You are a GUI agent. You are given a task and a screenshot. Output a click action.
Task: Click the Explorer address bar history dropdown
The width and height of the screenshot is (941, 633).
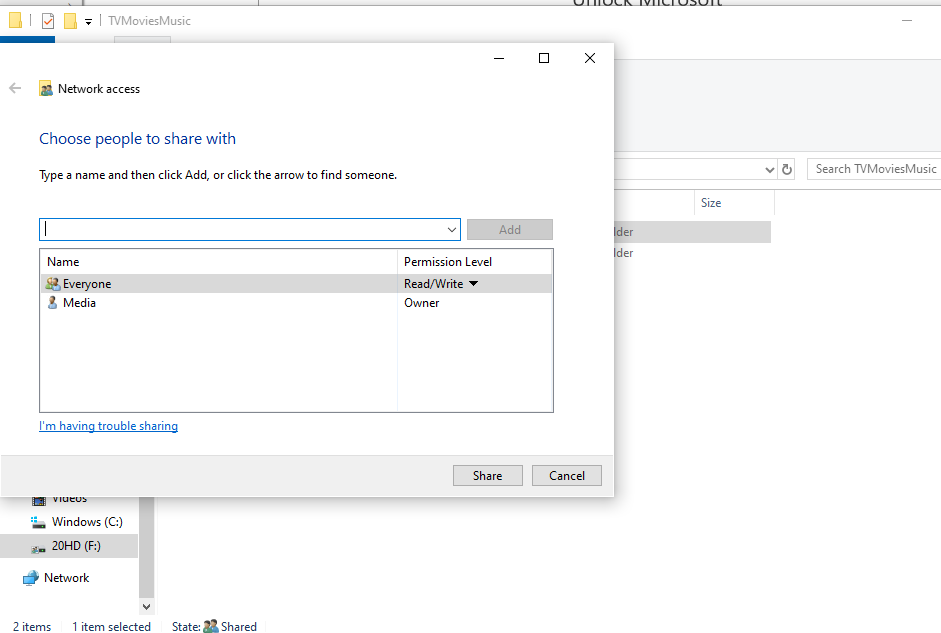point(769,170)
